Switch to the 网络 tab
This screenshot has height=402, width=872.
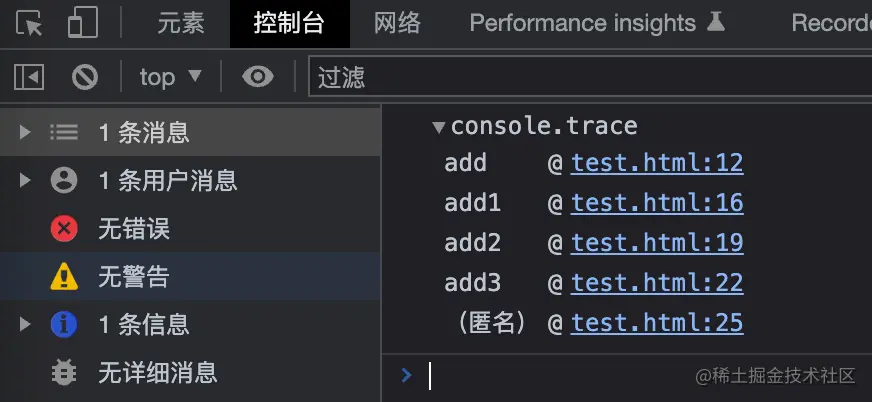coord(397,23)
